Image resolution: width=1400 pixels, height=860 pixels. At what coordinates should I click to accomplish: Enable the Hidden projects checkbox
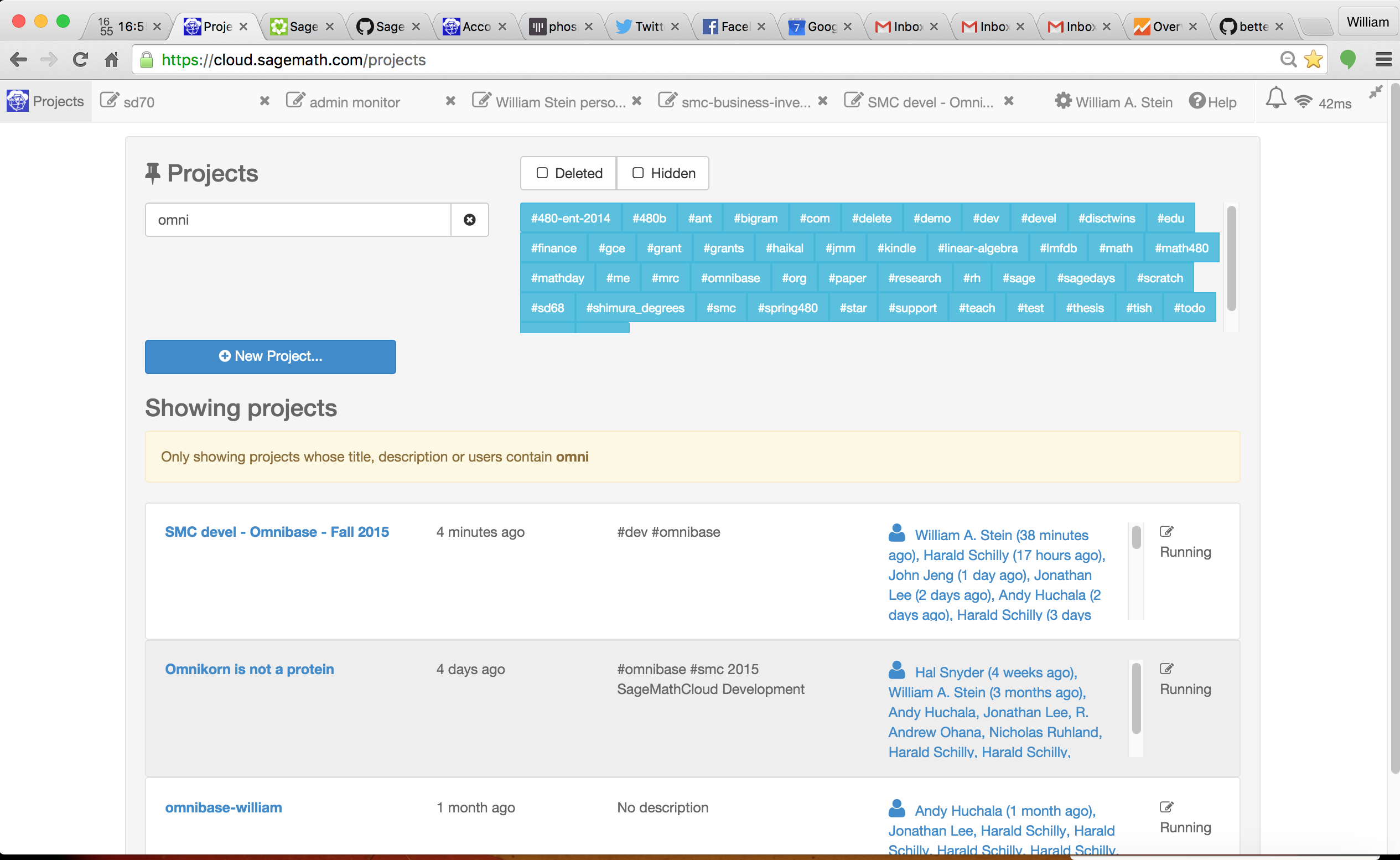(638, 173)
